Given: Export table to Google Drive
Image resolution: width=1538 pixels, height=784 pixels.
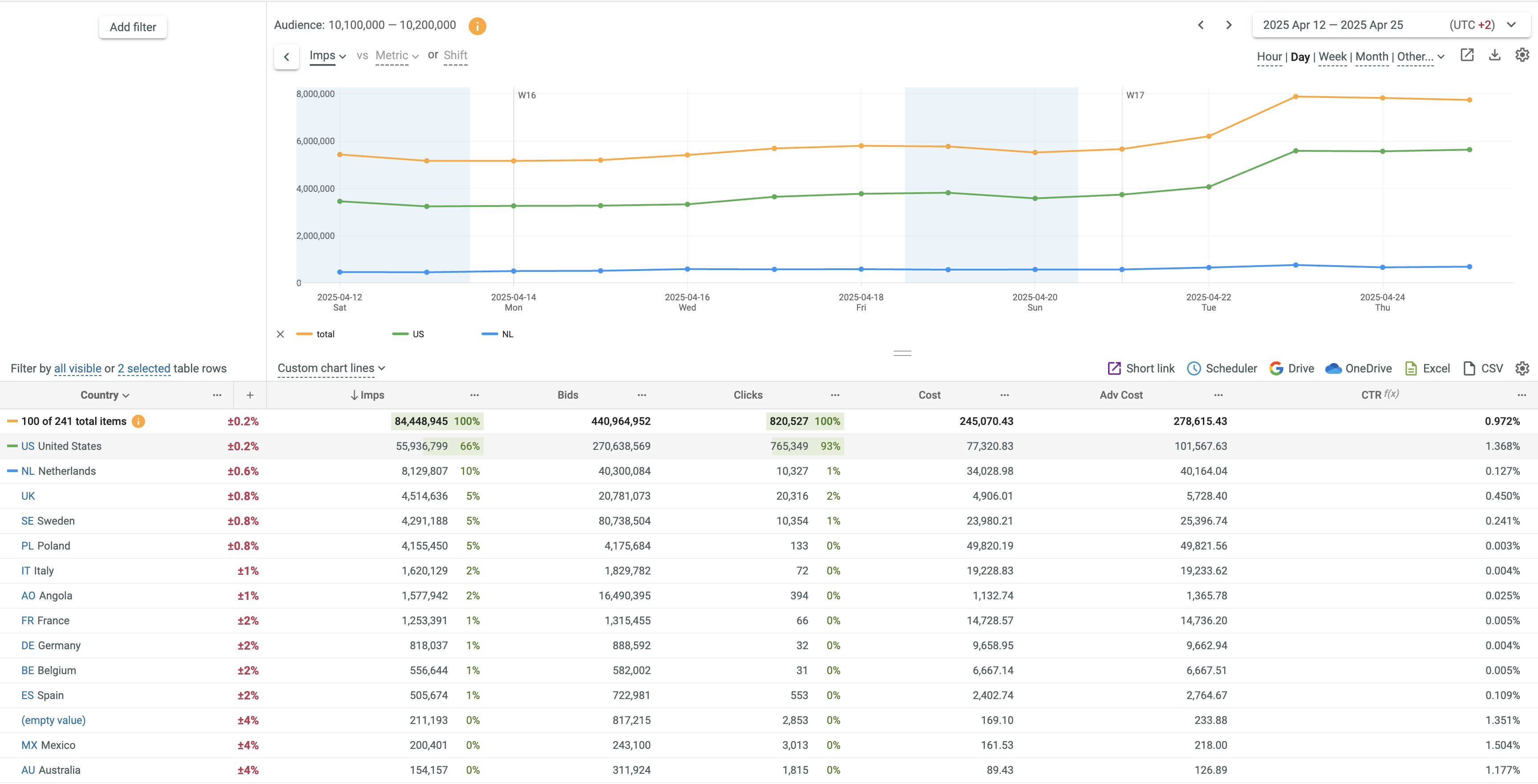Looking at the screenshot, I should pos(1291,368).
